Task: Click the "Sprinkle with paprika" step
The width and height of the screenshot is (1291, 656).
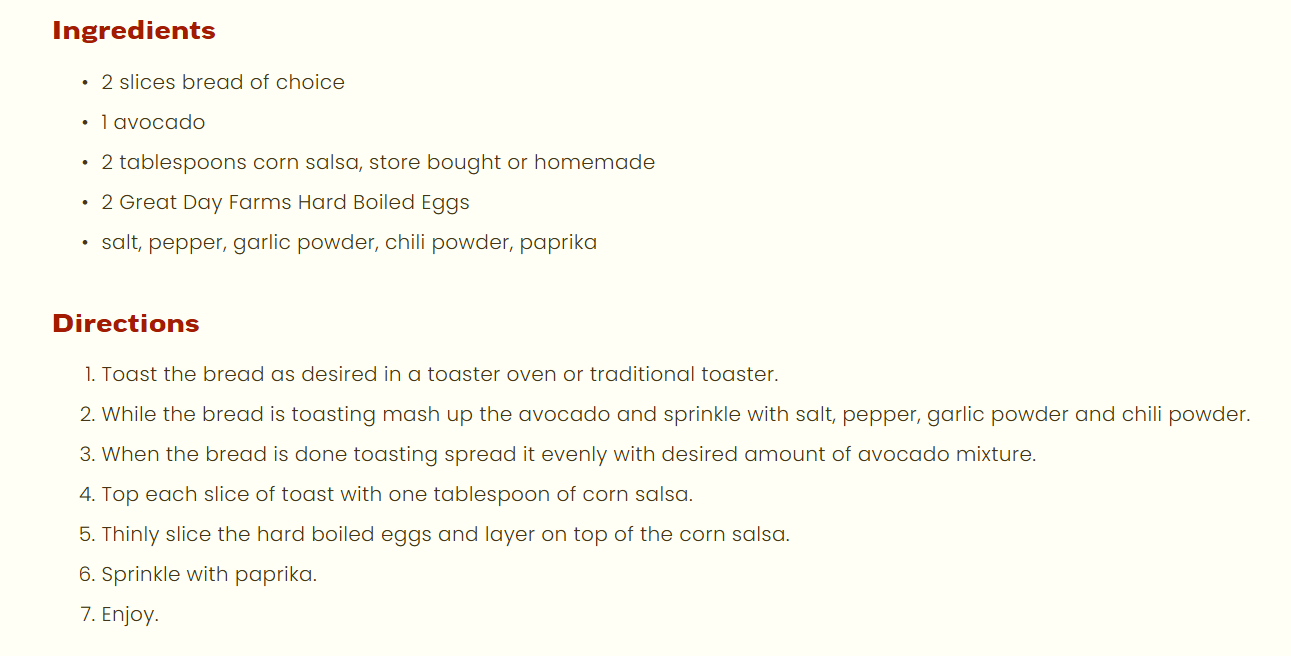Action: tap(209, 574)
